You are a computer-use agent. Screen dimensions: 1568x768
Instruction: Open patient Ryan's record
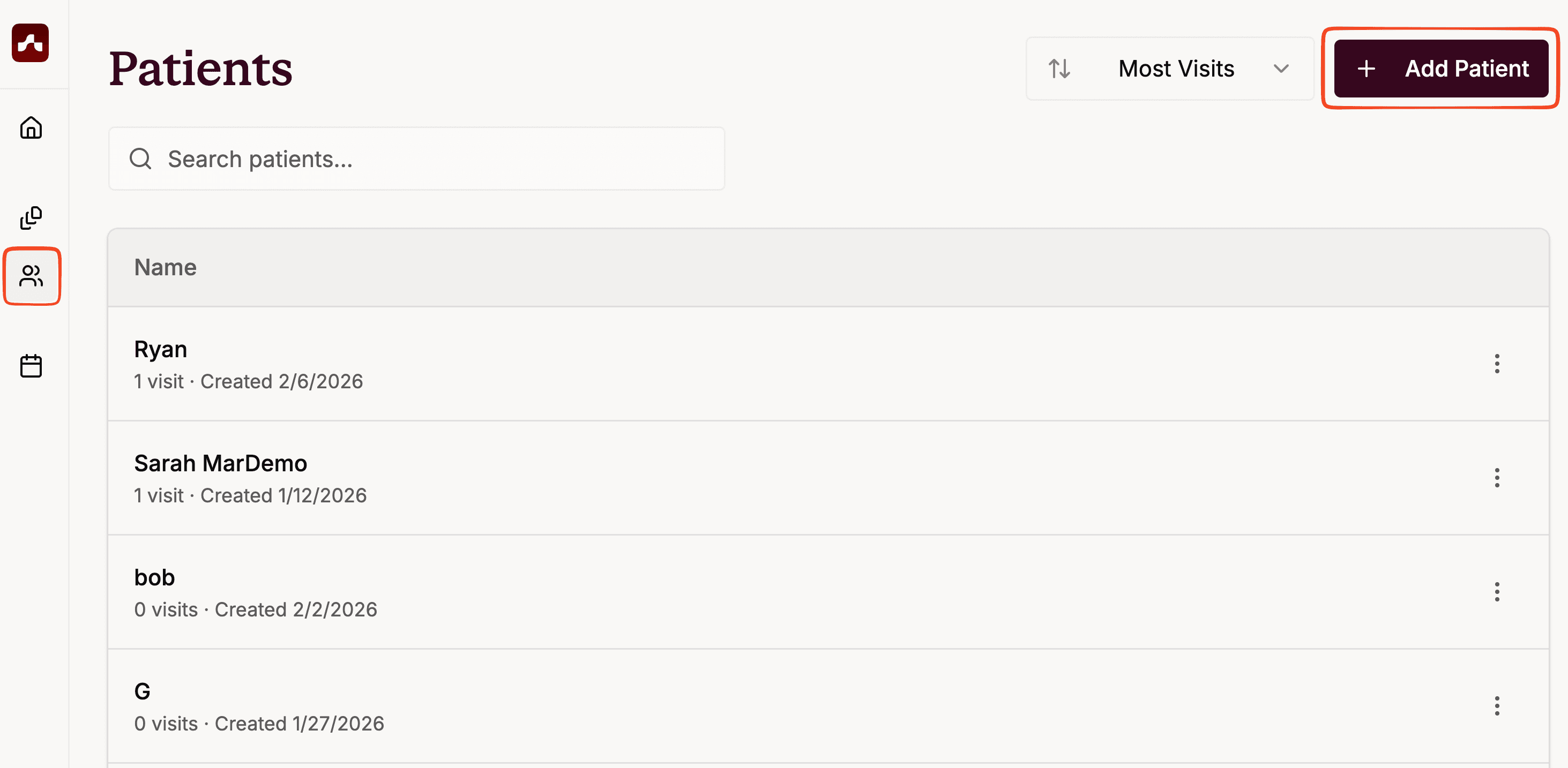(x=161, y=349)
